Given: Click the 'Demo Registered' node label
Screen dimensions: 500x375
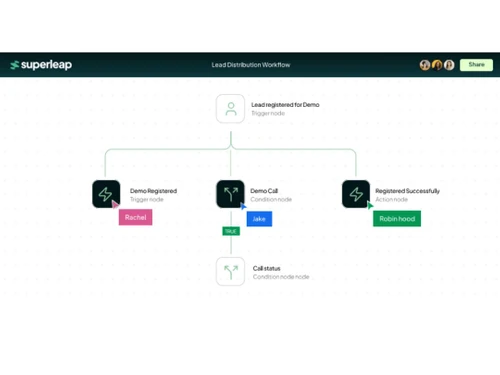Looking at the screenshot, I should coord(153,191).
